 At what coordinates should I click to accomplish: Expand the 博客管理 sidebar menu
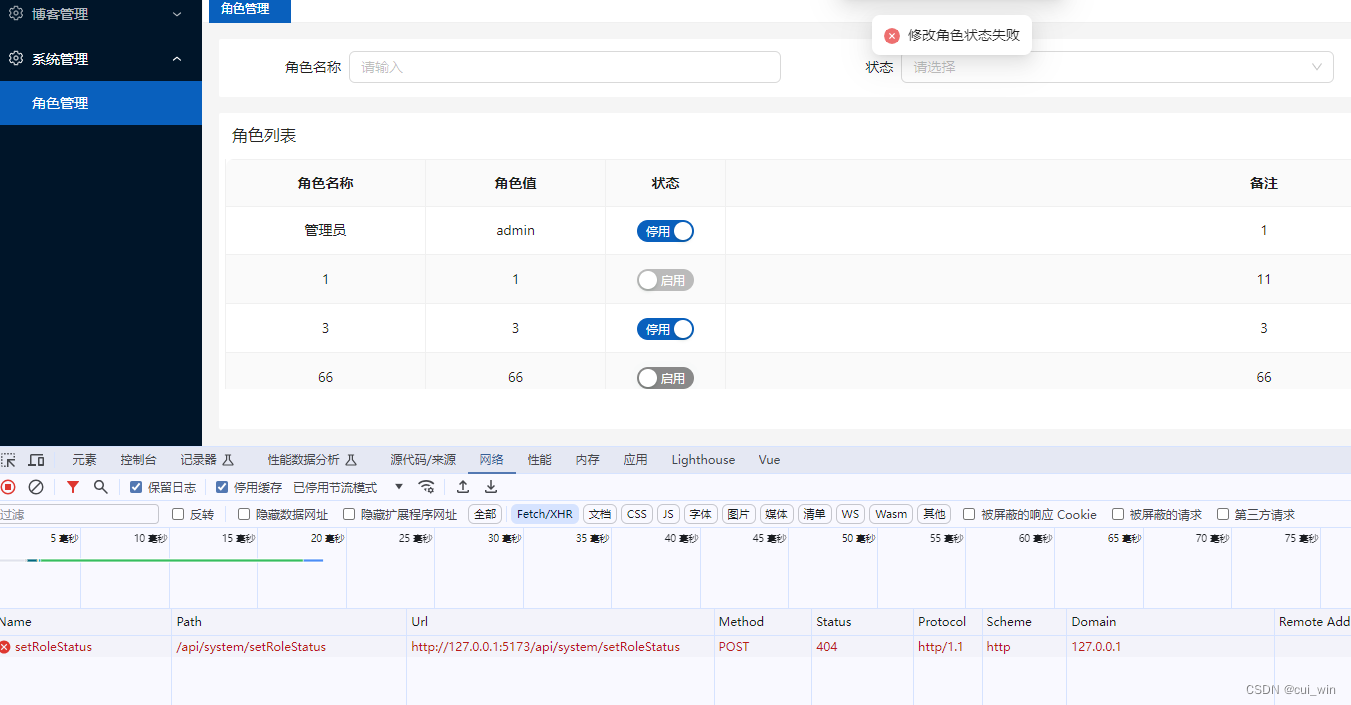(x=101, y=14)
